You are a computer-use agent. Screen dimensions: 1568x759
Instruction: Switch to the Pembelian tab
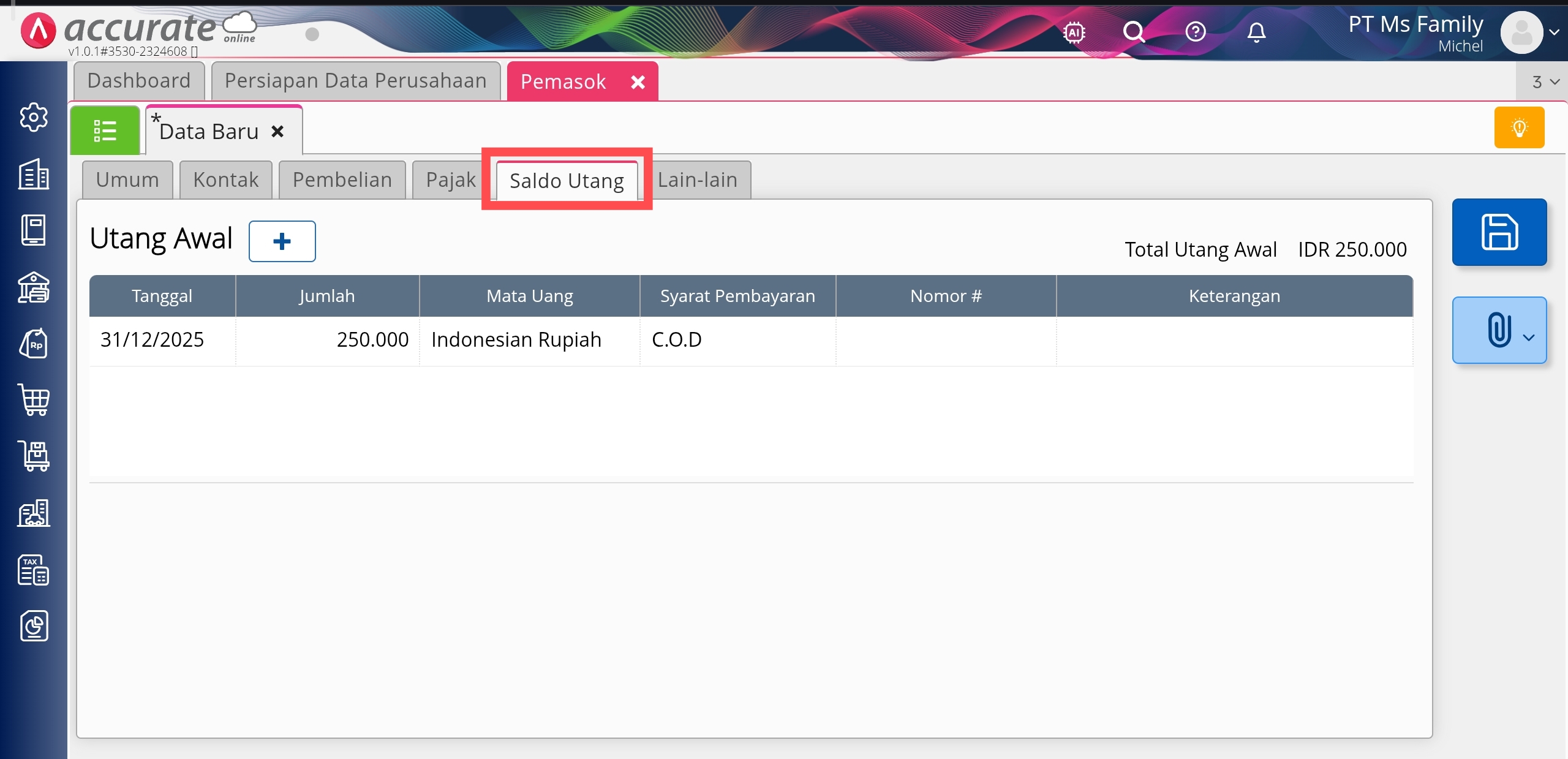pos(342,180)
